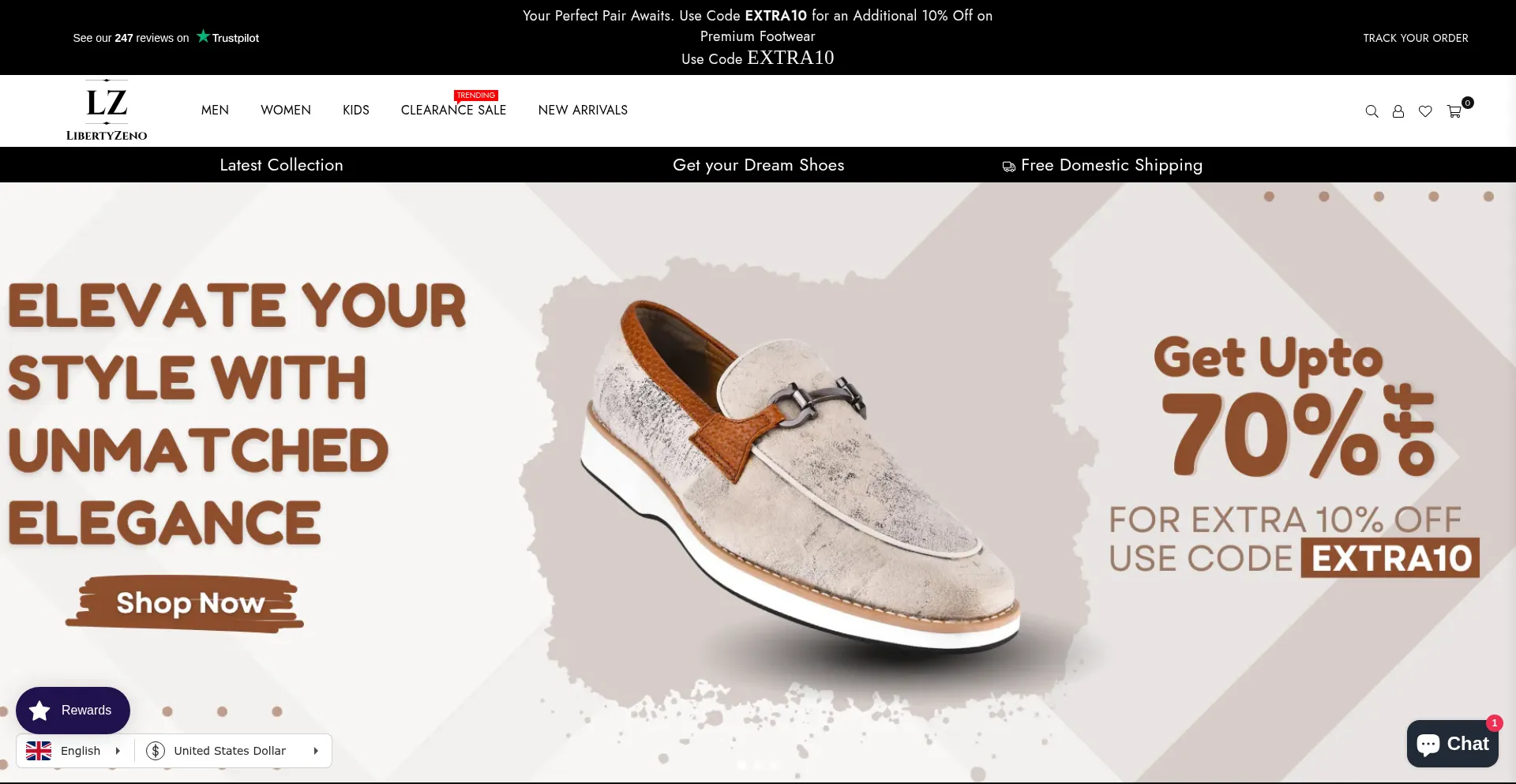
Task: Click the TRACK YOUR ORDER link
Action: [1415, 38]
